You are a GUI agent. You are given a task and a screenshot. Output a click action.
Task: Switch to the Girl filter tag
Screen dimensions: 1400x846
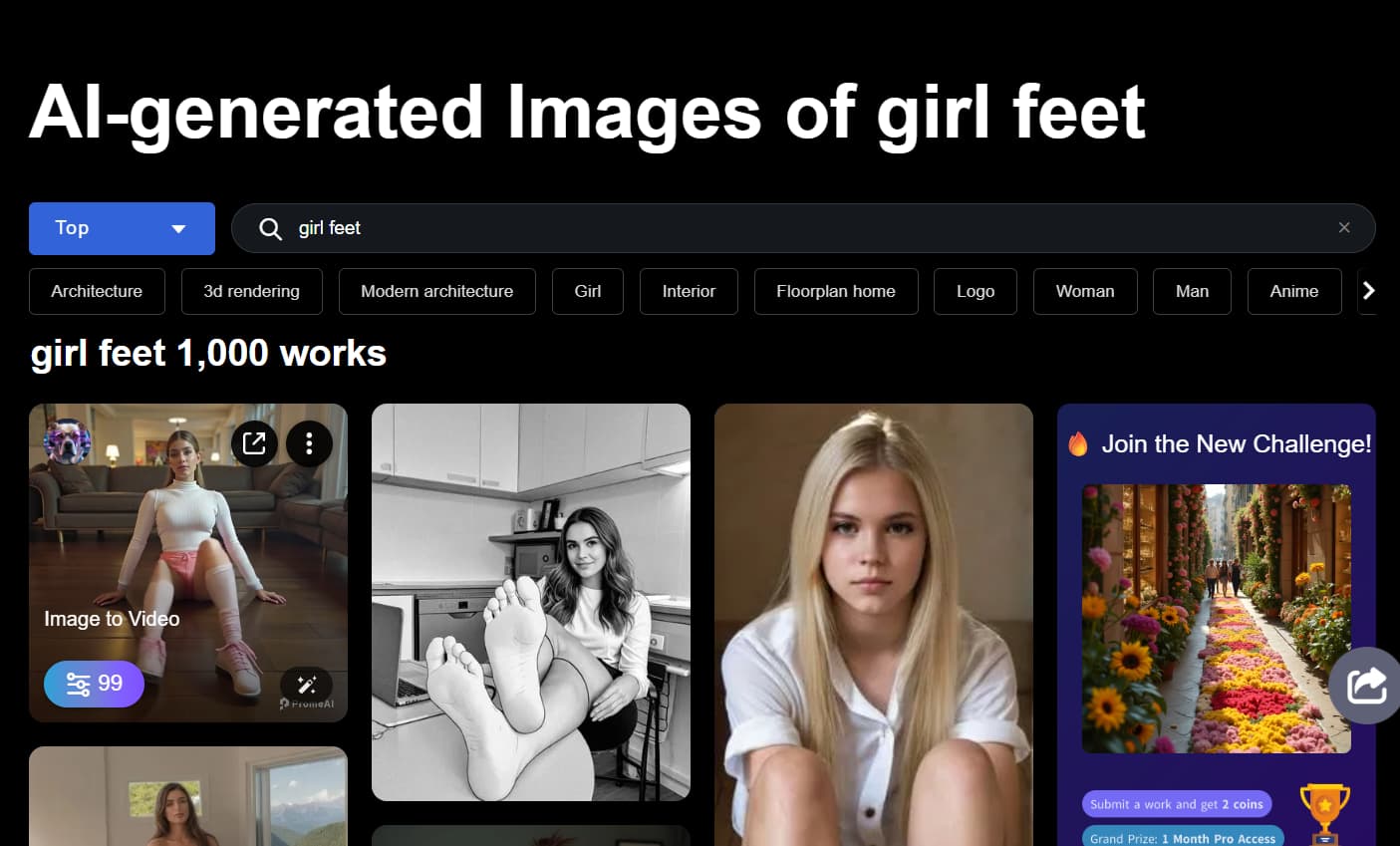pos(587,291)
